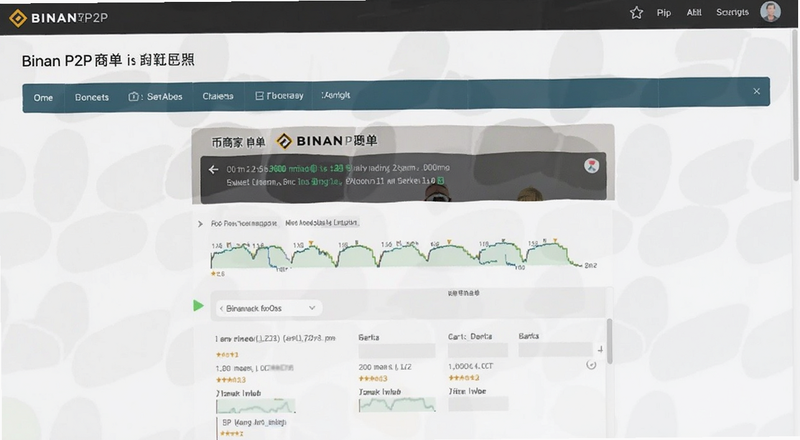The height and width of the screenshot is (440, 800).
Task: Select the Boncets tab
Action: click(x=92, y=97)
